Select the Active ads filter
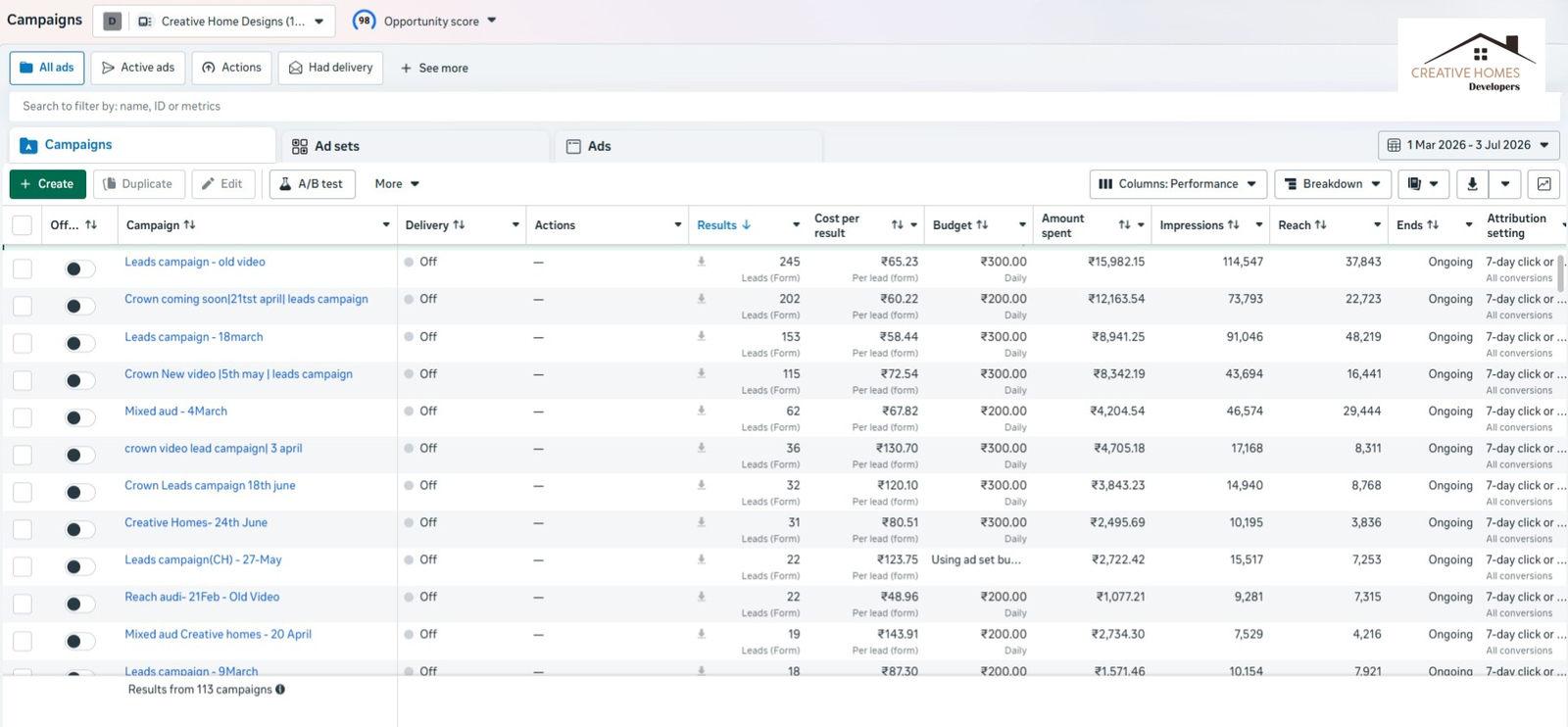This screenshot has height=727, width=1568. point(138,68)
